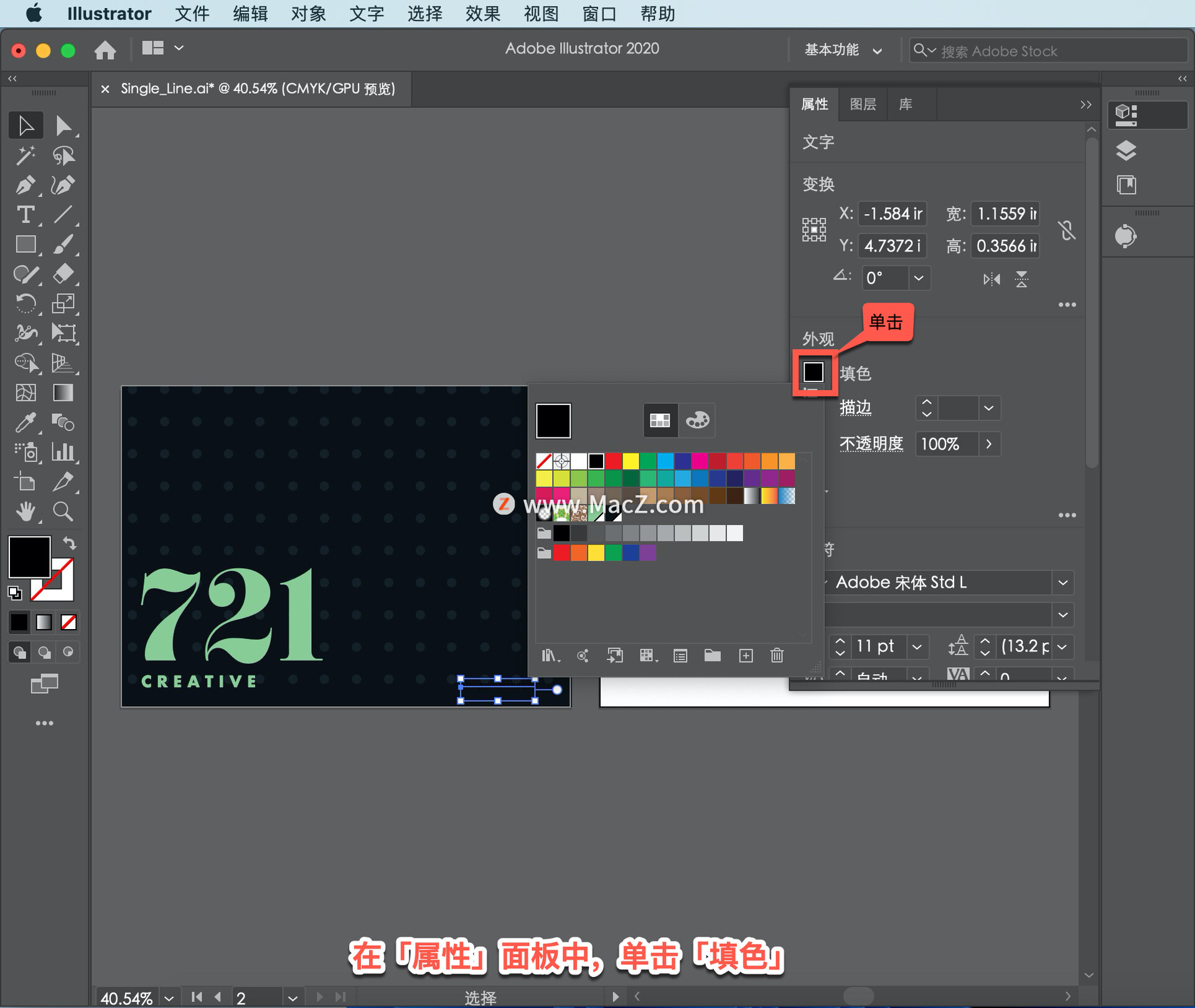Switch to the 图层 tab

click(x=863, y=104)
